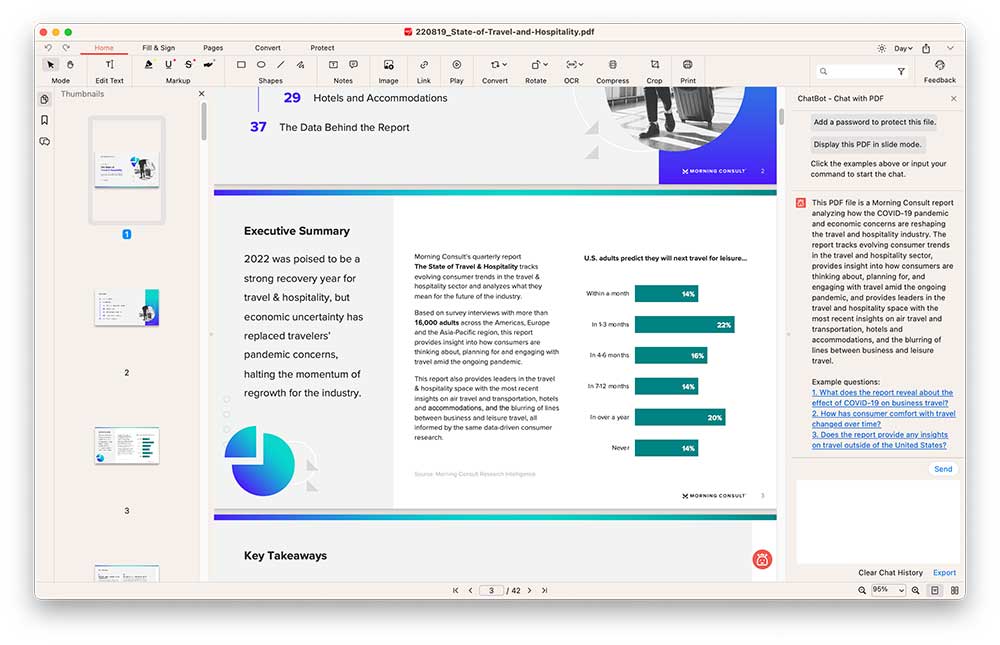Click 'Add a password to protect this file'
This screenshot has height=645, width=1000.
[874, 122]
